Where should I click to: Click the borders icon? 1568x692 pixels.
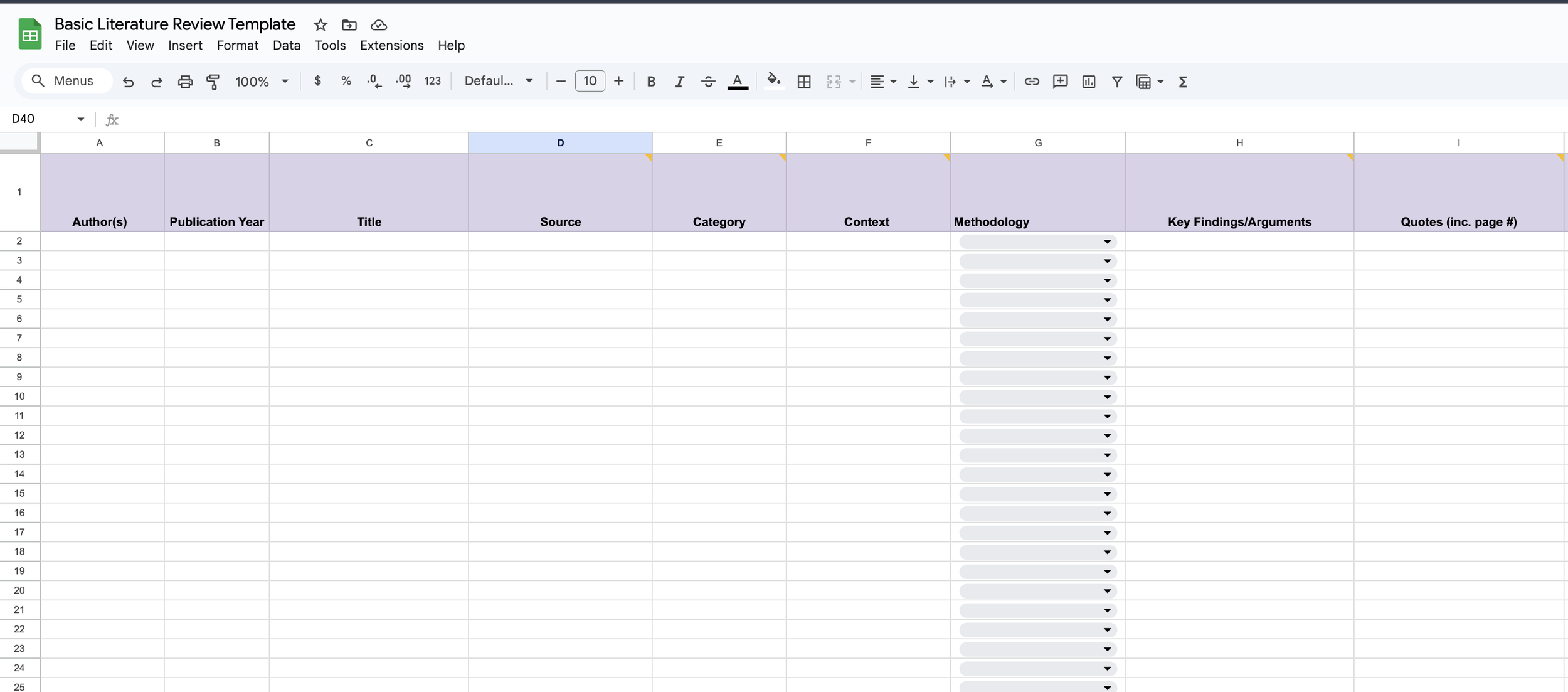click(x=804, y=82)
